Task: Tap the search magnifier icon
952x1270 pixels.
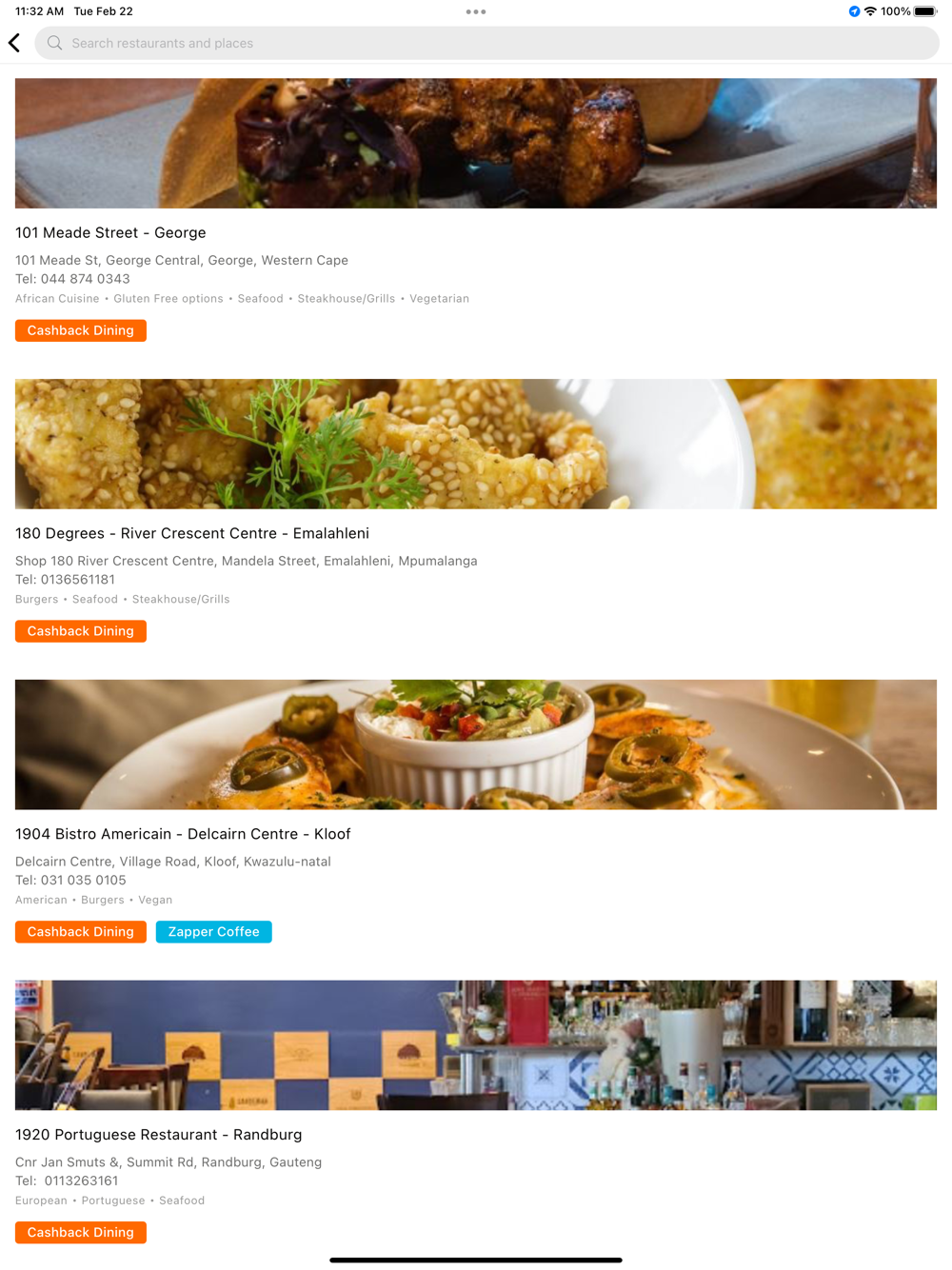Action: click(x=55, y=43)
